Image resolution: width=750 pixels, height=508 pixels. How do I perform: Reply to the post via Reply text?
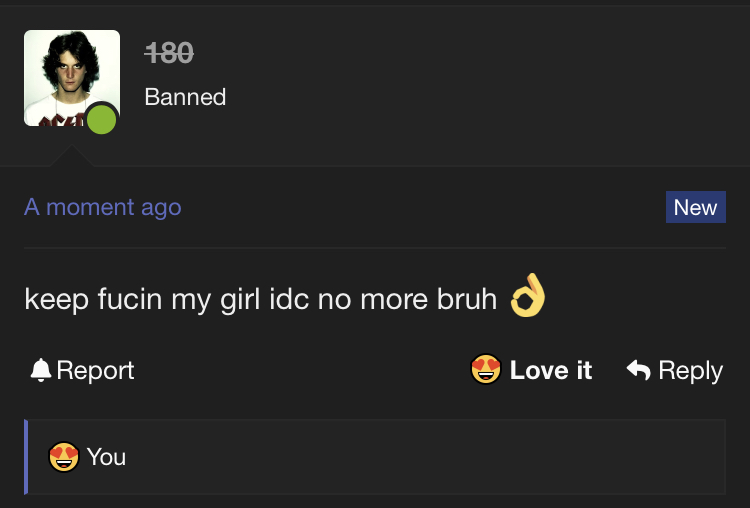click(690, 371)
